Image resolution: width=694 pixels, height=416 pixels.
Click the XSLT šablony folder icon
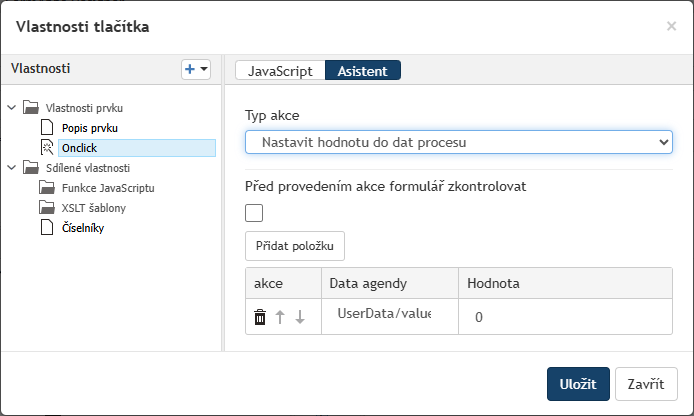point(47,208)
